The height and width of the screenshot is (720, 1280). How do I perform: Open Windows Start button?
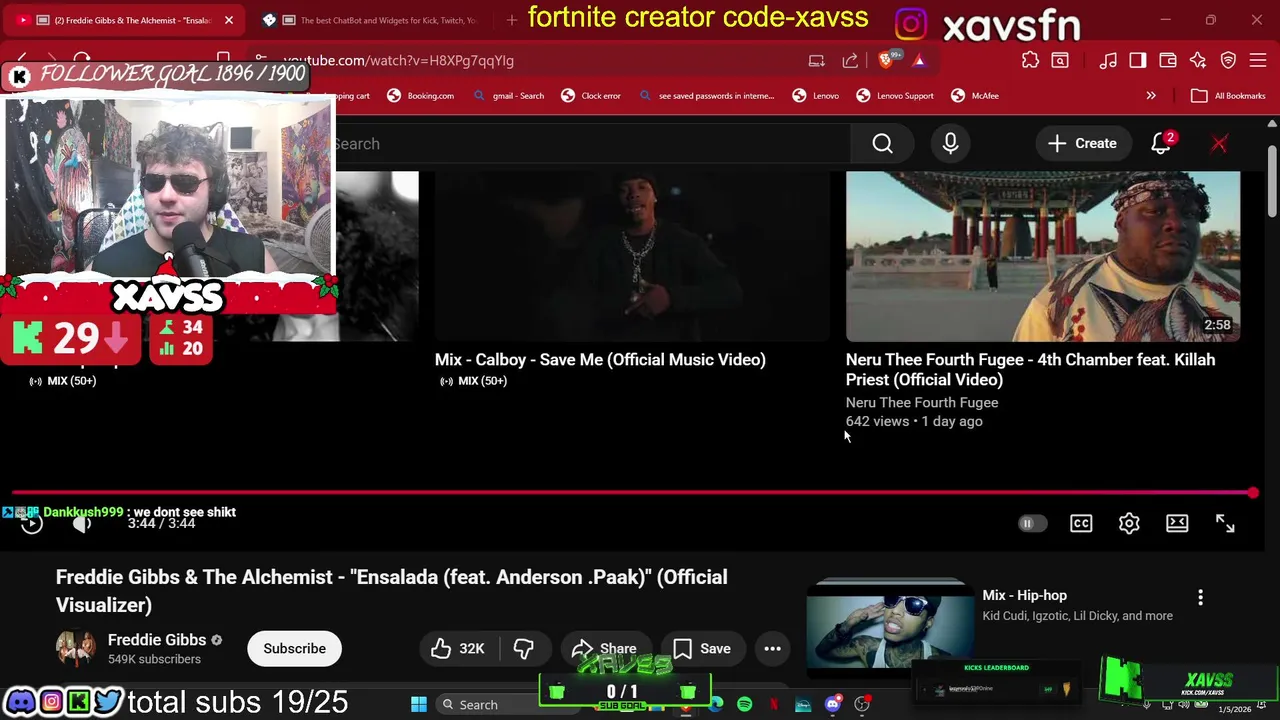tap(419, 704)
